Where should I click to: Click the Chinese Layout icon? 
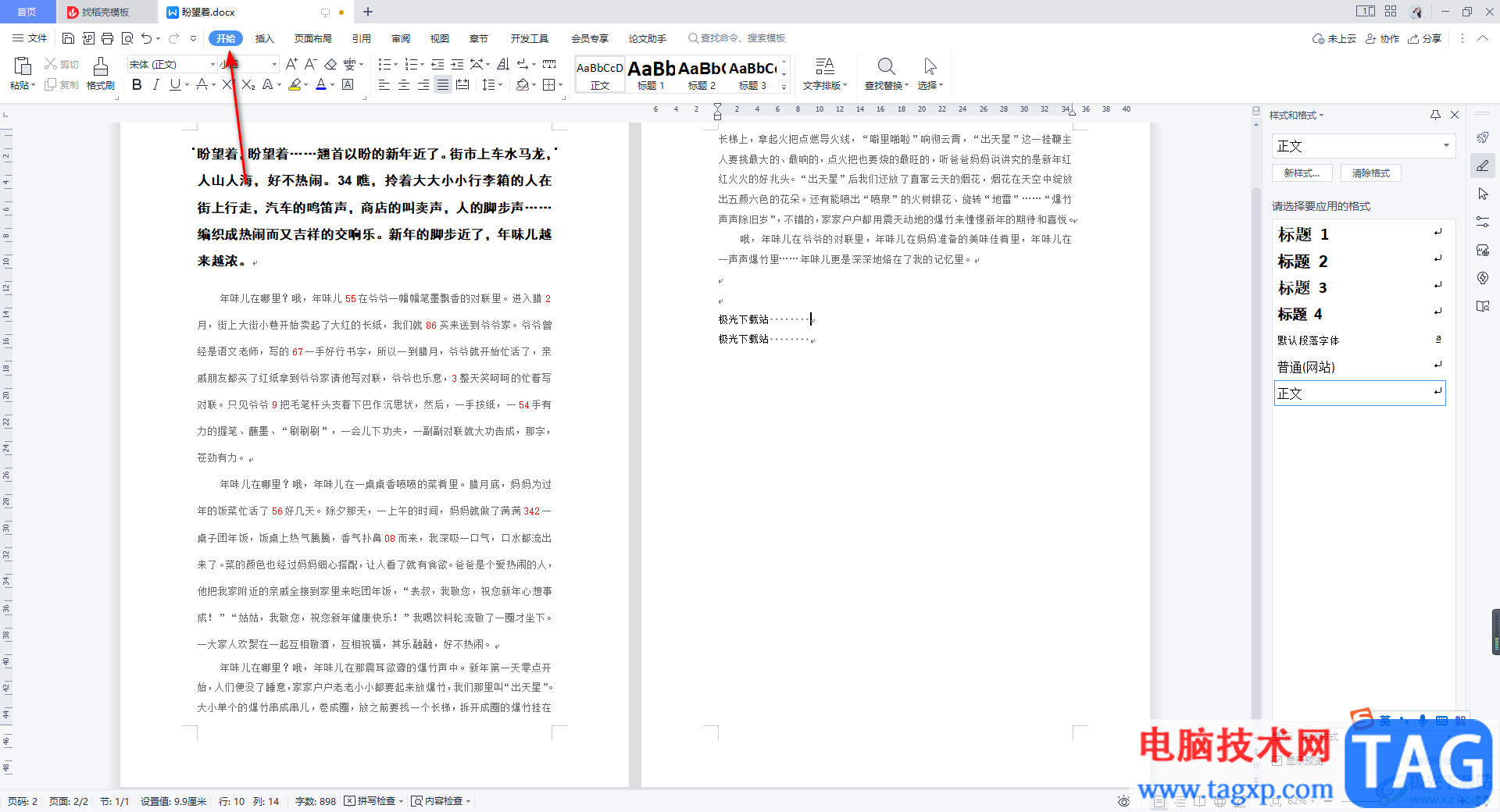pyautogui.click(x=476, y=64)
